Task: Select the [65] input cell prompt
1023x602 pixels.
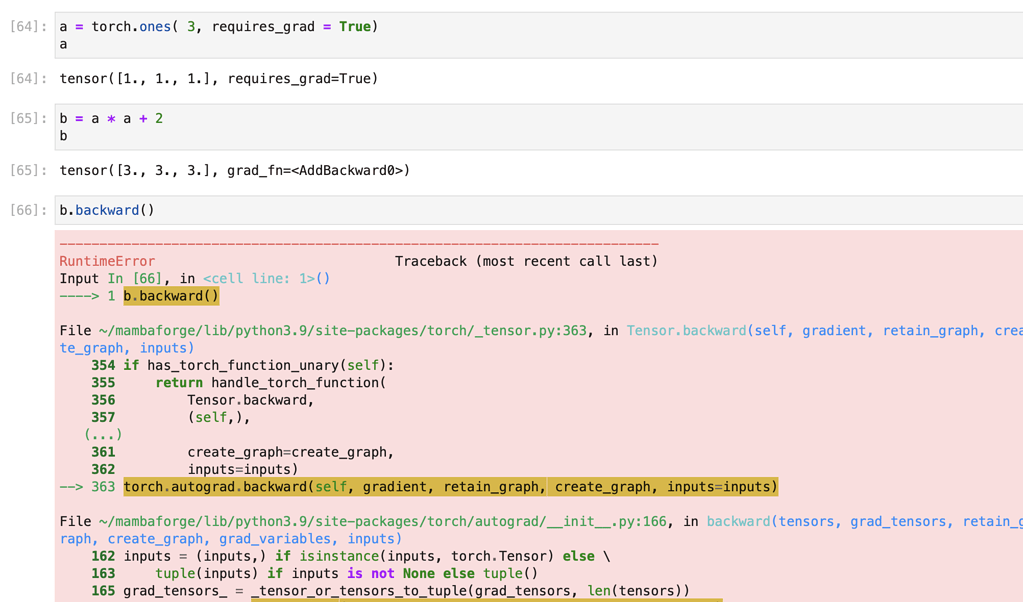Action: [x=28, y=119]
